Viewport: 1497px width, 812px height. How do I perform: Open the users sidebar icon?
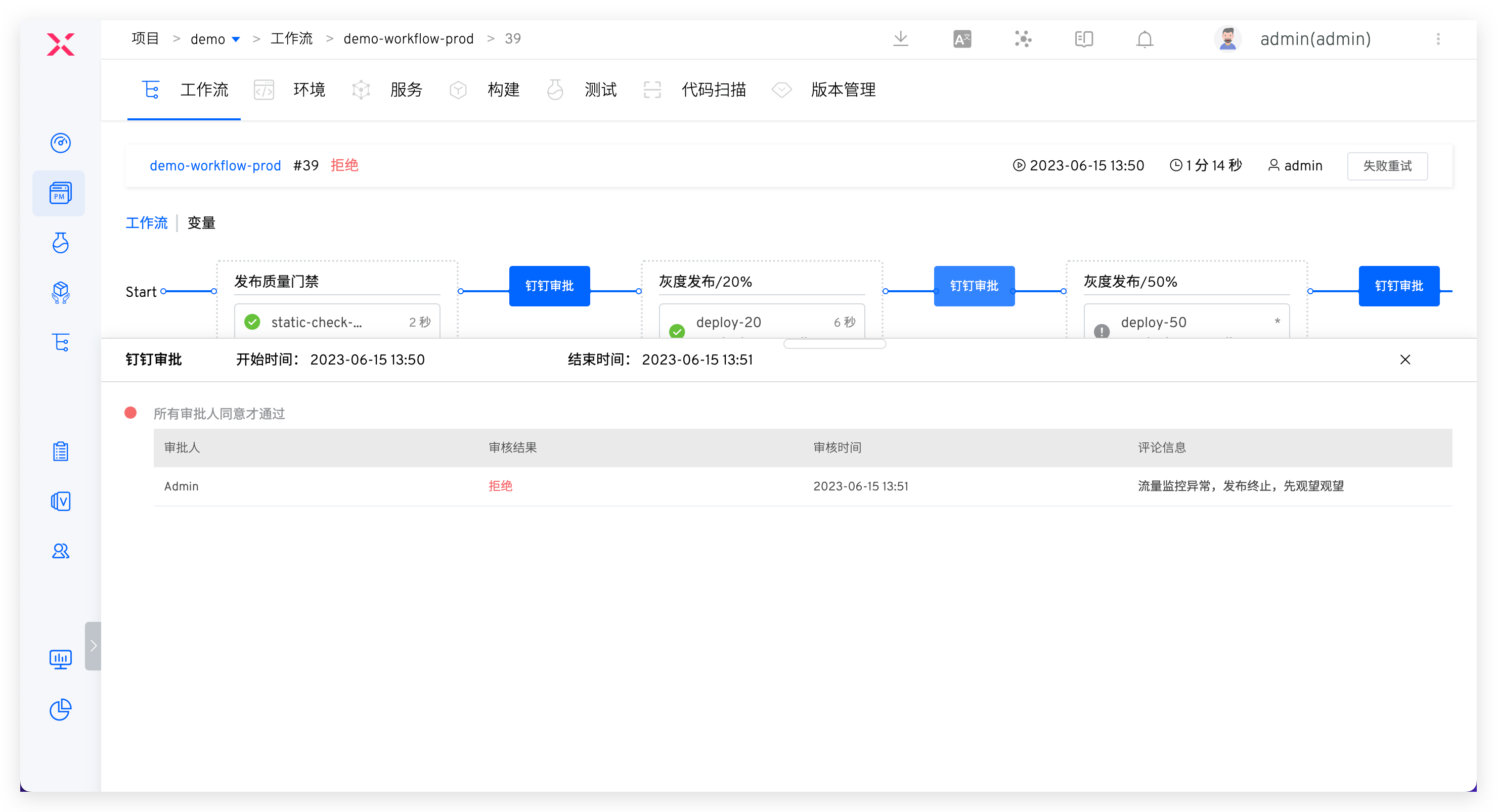[x=61, y=551]
